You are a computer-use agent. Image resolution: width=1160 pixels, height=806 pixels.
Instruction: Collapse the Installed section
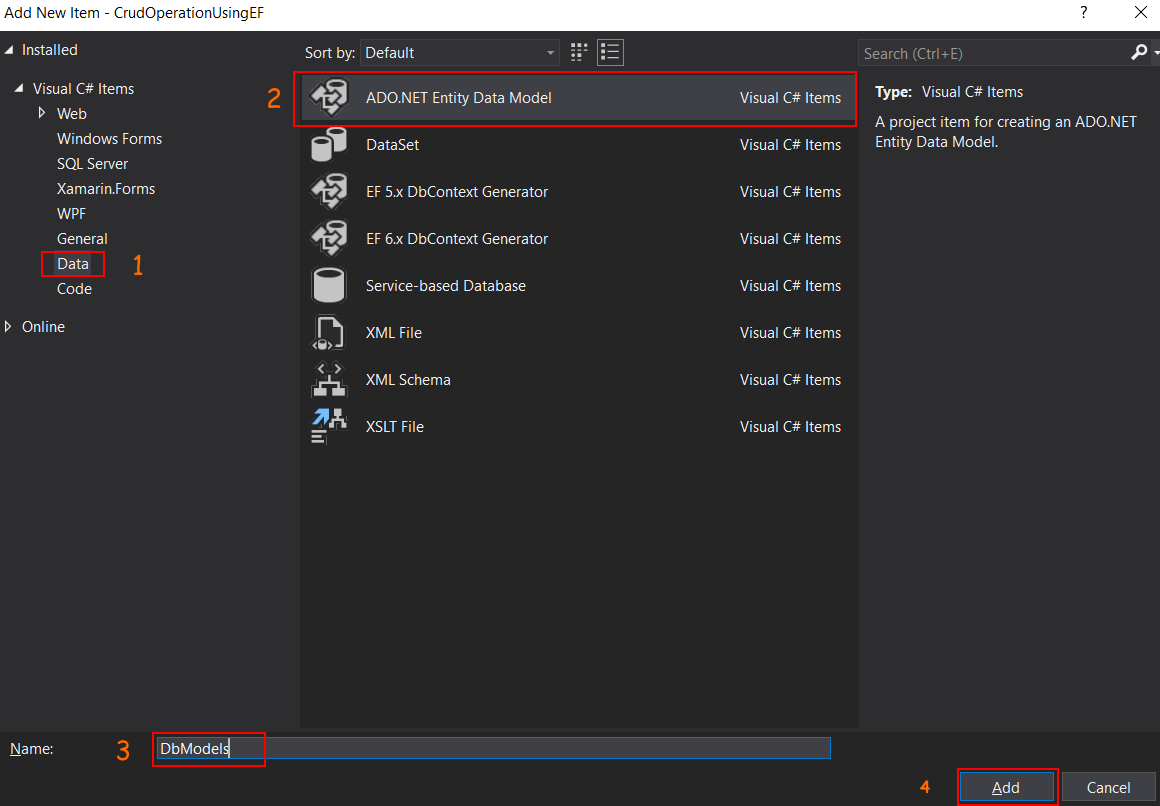tap(8, 49)
